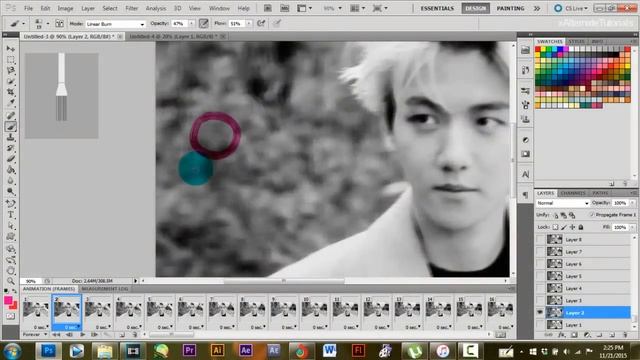Select the Paint Bucket tool
The image size is (640, 360).
pyautogui.click(x=11, y=170)
